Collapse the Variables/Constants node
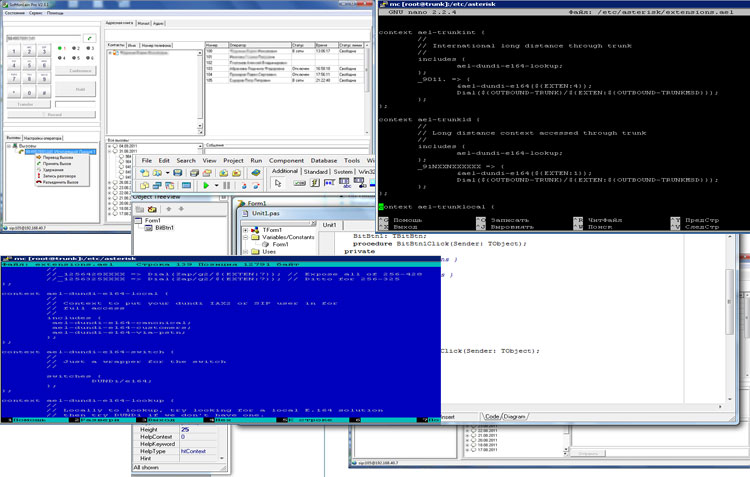The width and height of the screenshot is (750, 477). (245, 237)
